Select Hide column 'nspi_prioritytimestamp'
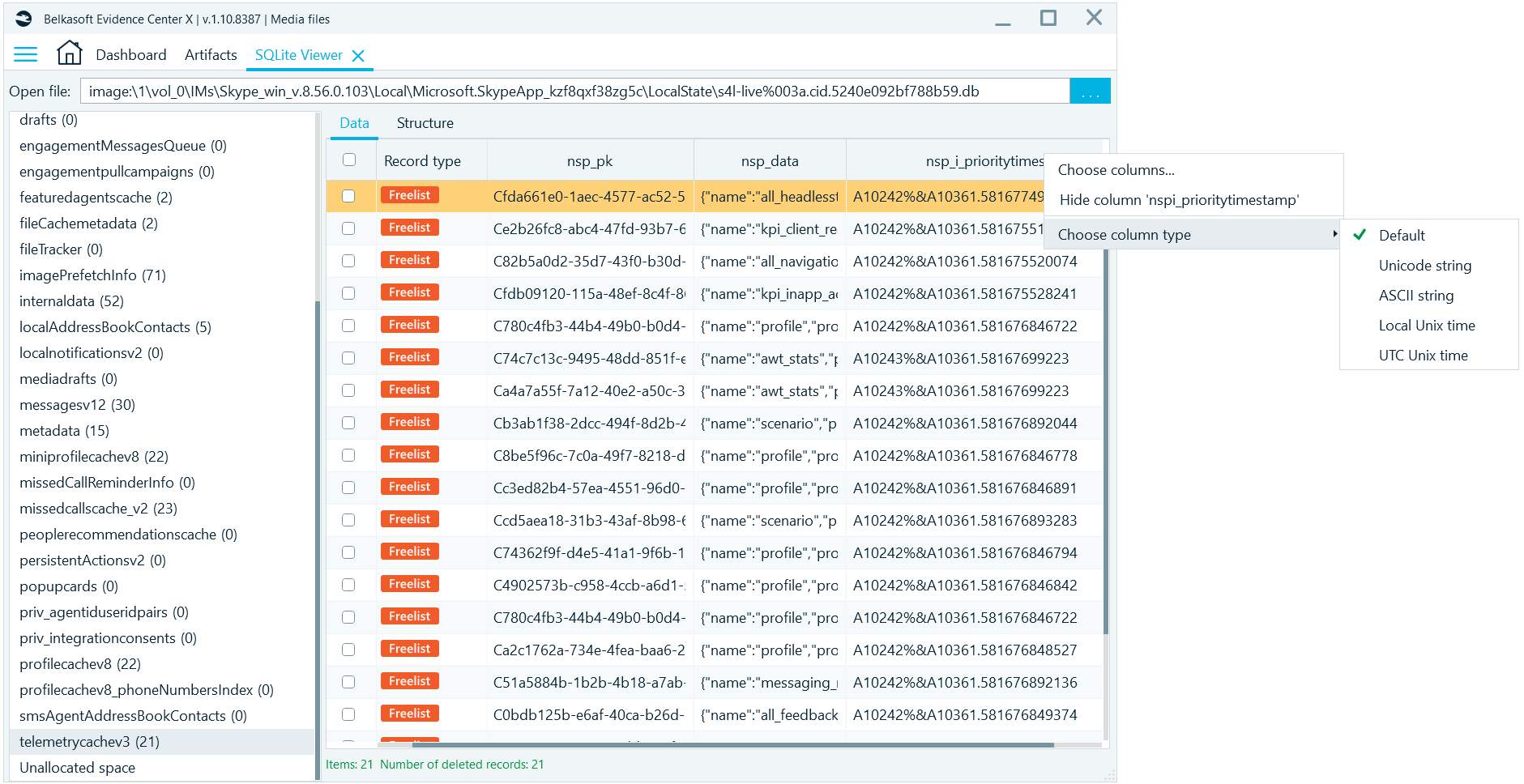 coord(1193,200)
